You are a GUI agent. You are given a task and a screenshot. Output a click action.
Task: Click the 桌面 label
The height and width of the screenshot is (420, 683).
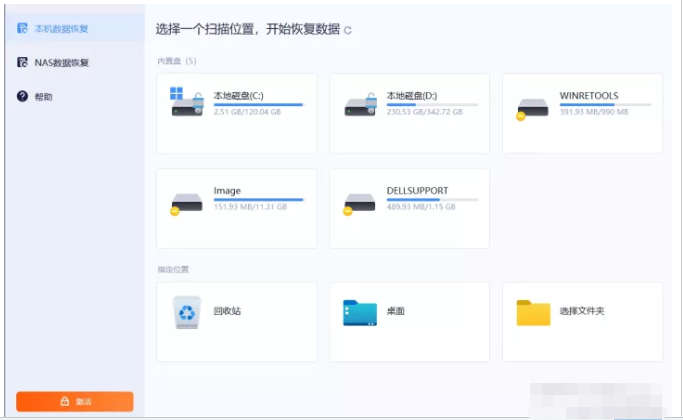coord(396,311)
